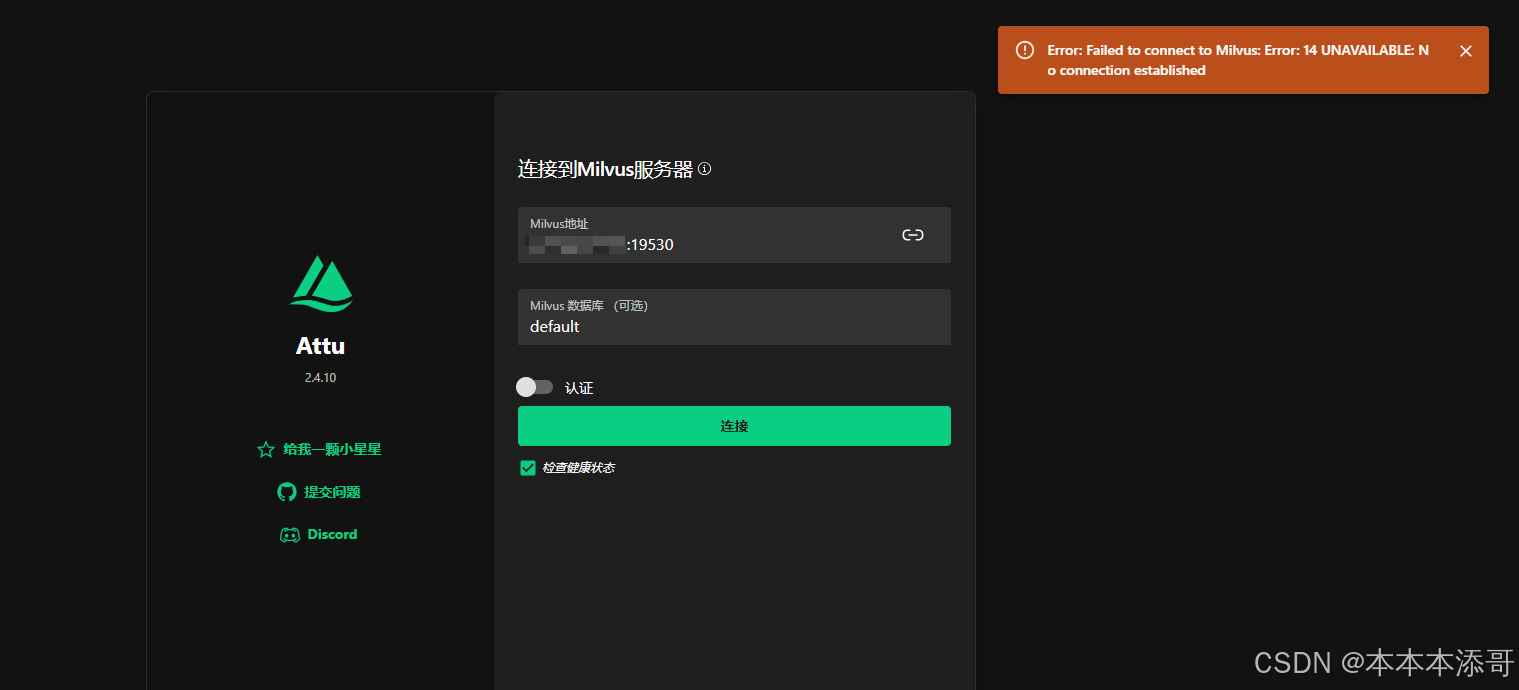Click the version number 2.4.10
The width and height of the screenshot is (1519, 690).
[321, 378]
